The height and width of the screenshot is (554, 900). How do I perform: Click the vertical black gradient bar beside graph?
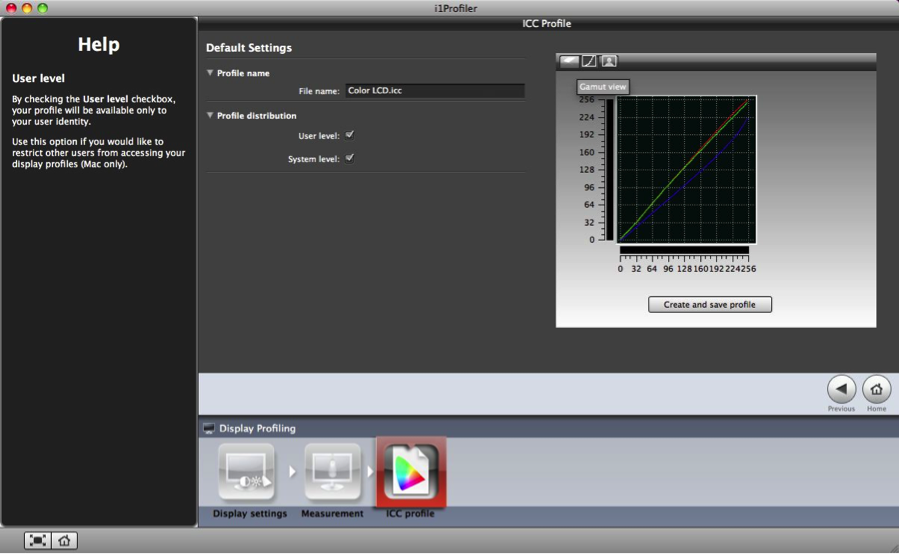(x=610, y=168)
